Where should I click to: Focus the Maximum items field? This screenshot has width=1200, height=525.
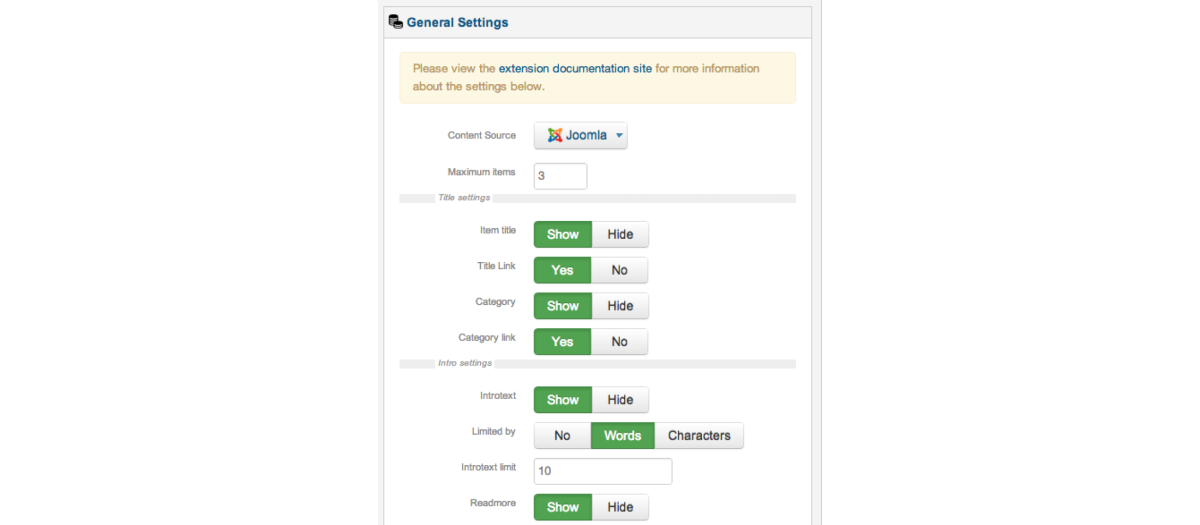(x=560, y=176)
